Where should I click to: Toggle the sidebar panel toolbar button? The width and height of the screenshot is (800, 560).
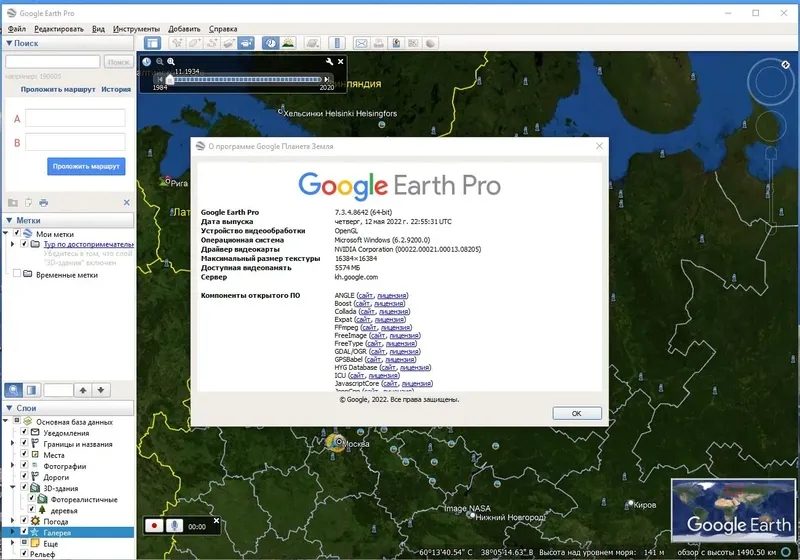(152, 43)
